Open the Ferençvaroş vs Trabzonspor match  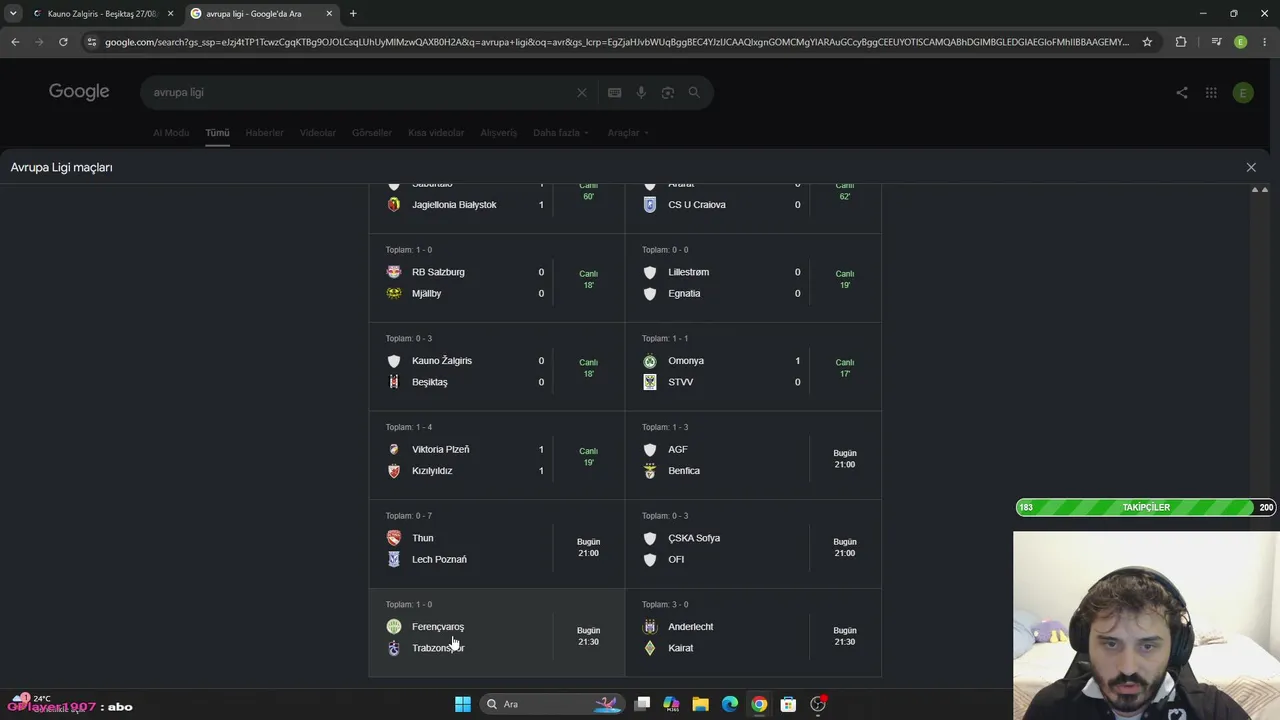point(497,632)
